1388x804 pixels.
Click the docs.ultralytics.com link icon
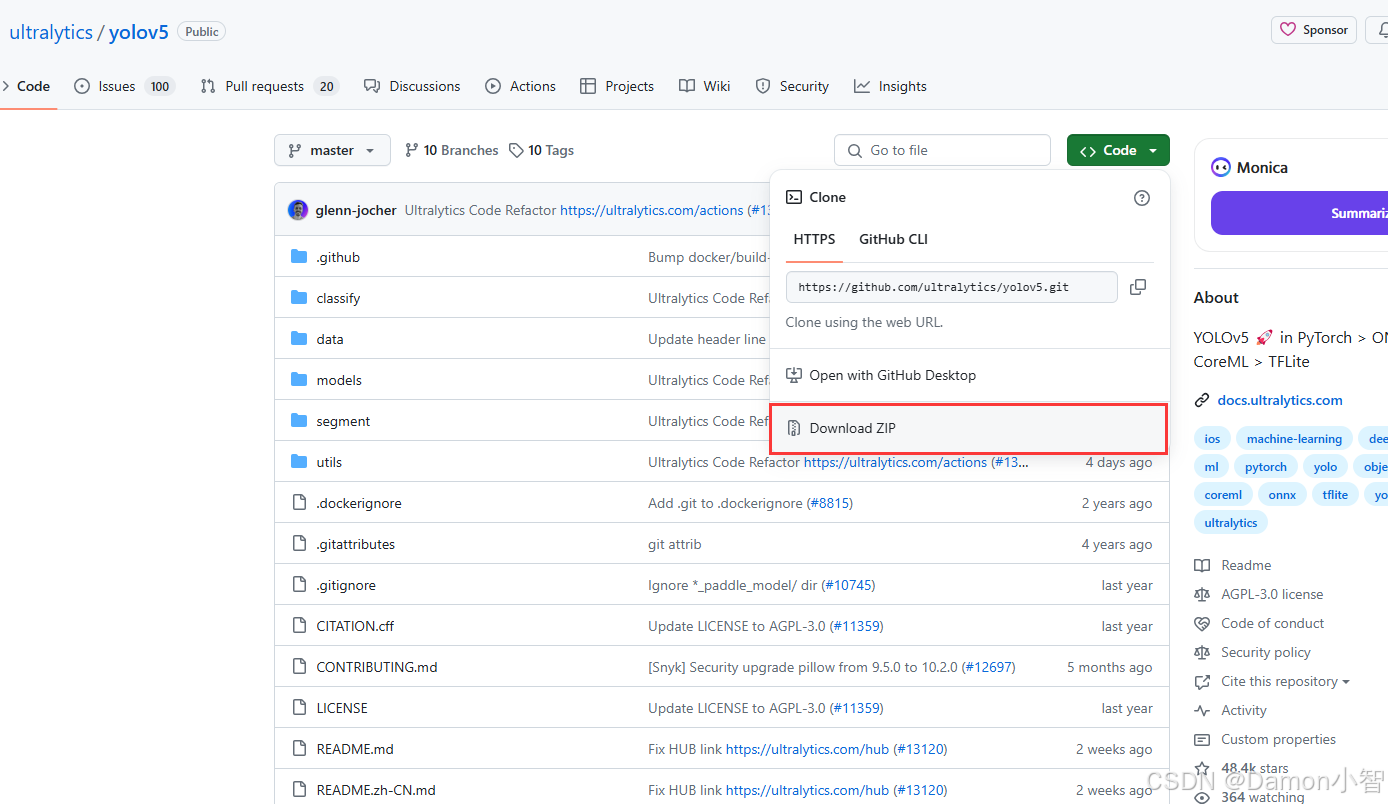point(1202,400)
